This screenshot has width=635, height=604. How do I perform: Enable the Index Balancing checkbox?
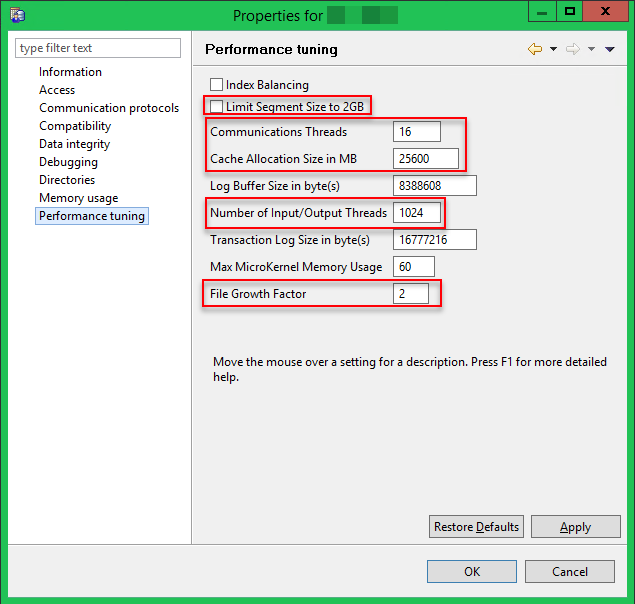click(216, 84)
